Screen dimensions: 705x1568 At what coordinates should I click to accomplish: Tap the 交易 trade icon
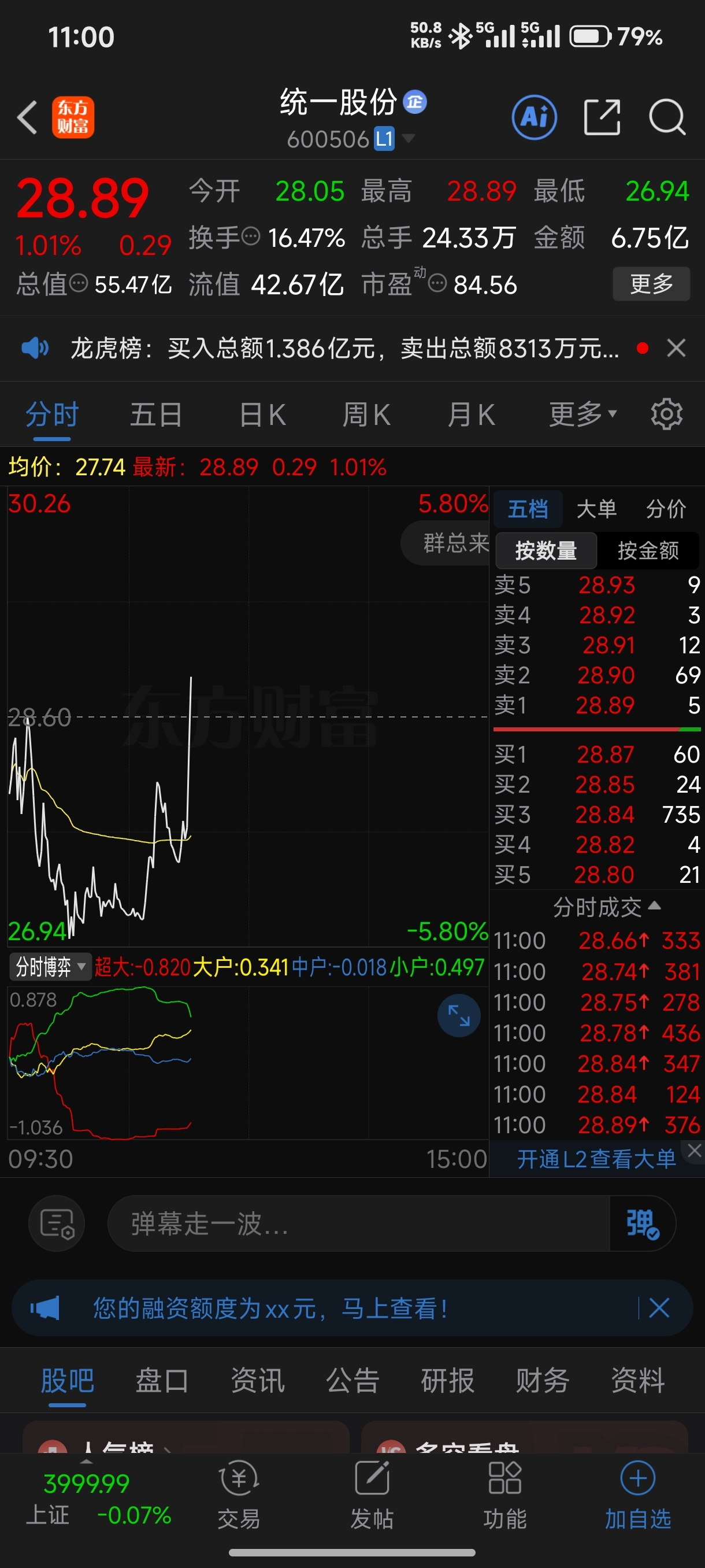pyautogui.click(x=239, y=1496)
